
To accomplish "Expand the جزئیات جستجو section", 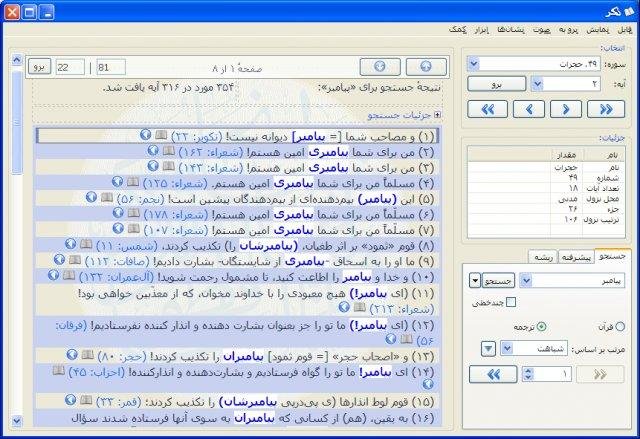I will [x=439, y=116].
